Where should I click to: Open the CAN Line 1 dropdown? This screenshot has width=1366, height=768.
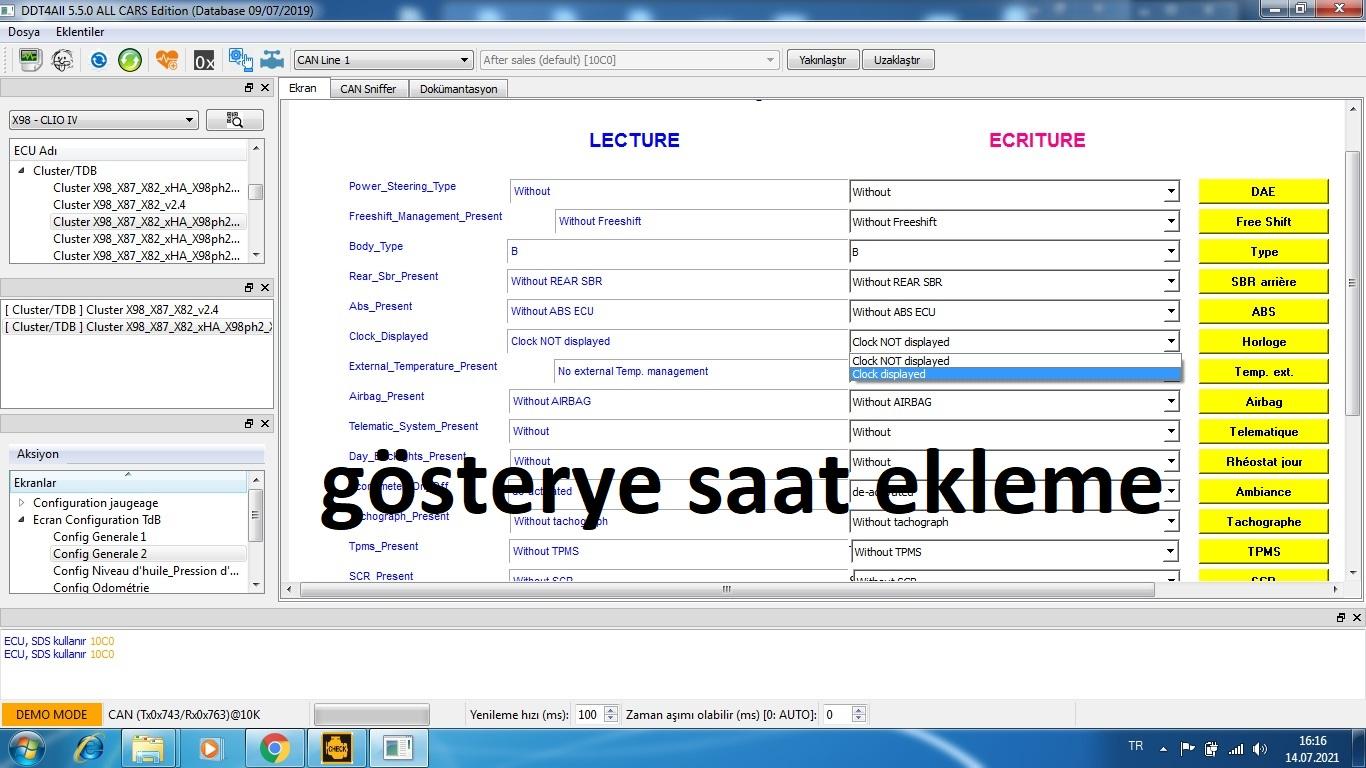pyautogui.click(x=382, y=60)
